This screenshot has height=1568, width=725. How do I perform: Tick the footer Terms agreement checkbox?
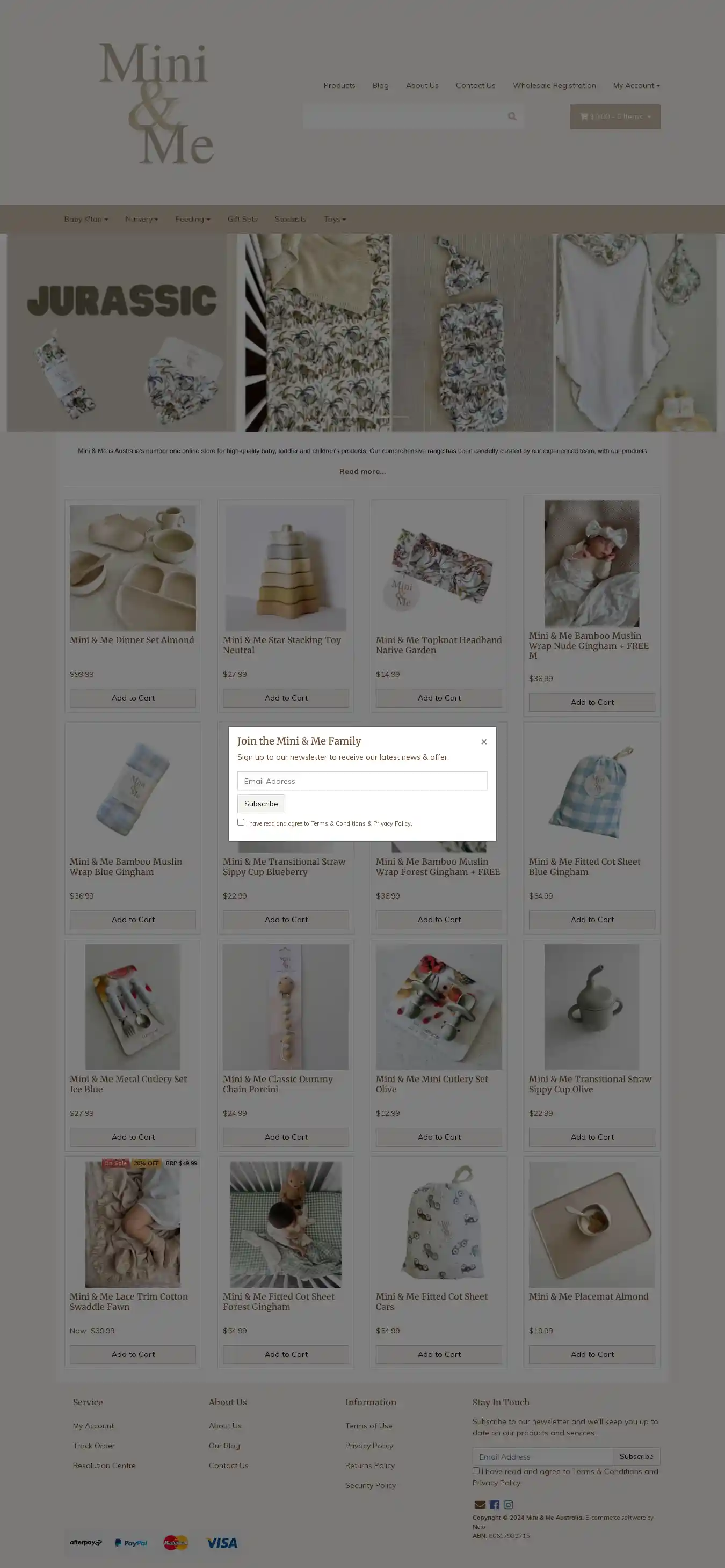tap(476, 1471)
